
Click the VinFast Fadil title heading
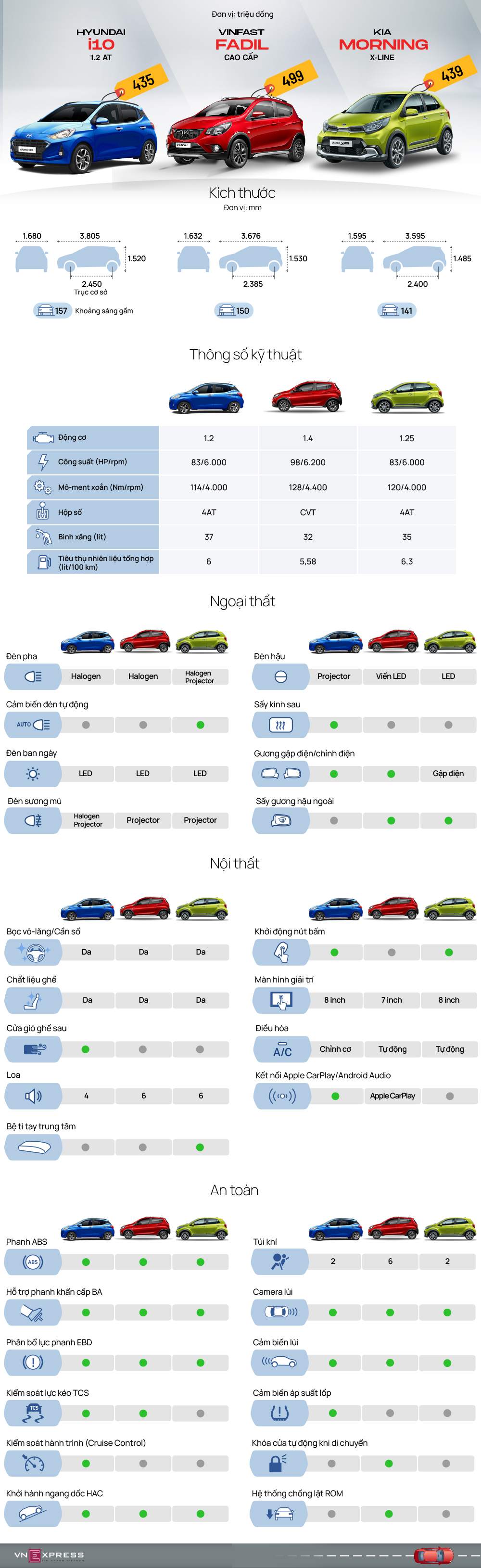click(241, 44)
